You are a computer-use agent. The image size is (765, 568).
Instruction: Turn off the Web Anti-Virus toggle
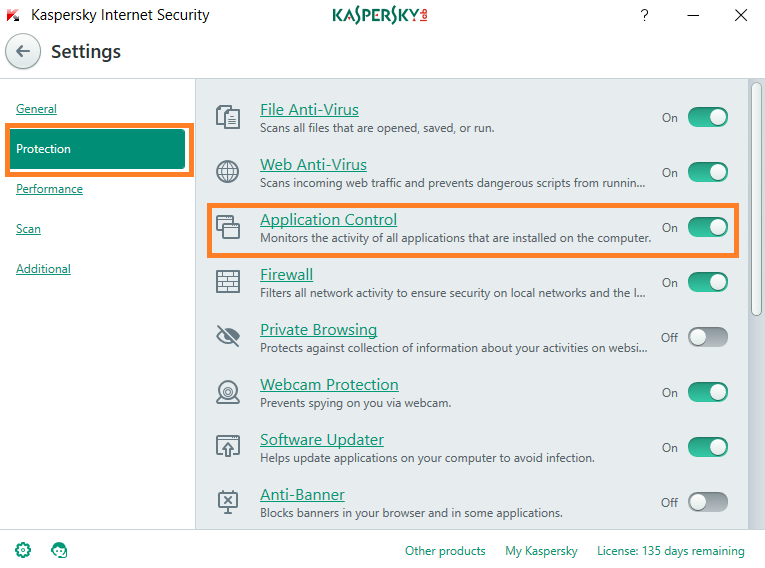[x=707, y=172]
